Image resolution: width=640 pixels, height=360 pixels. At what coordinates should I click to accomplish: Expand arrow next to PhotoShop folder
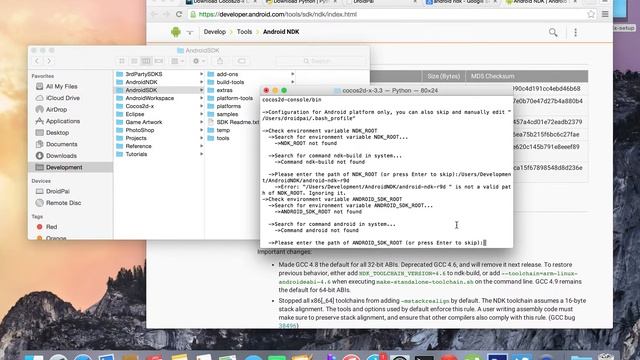coord(201,130)
